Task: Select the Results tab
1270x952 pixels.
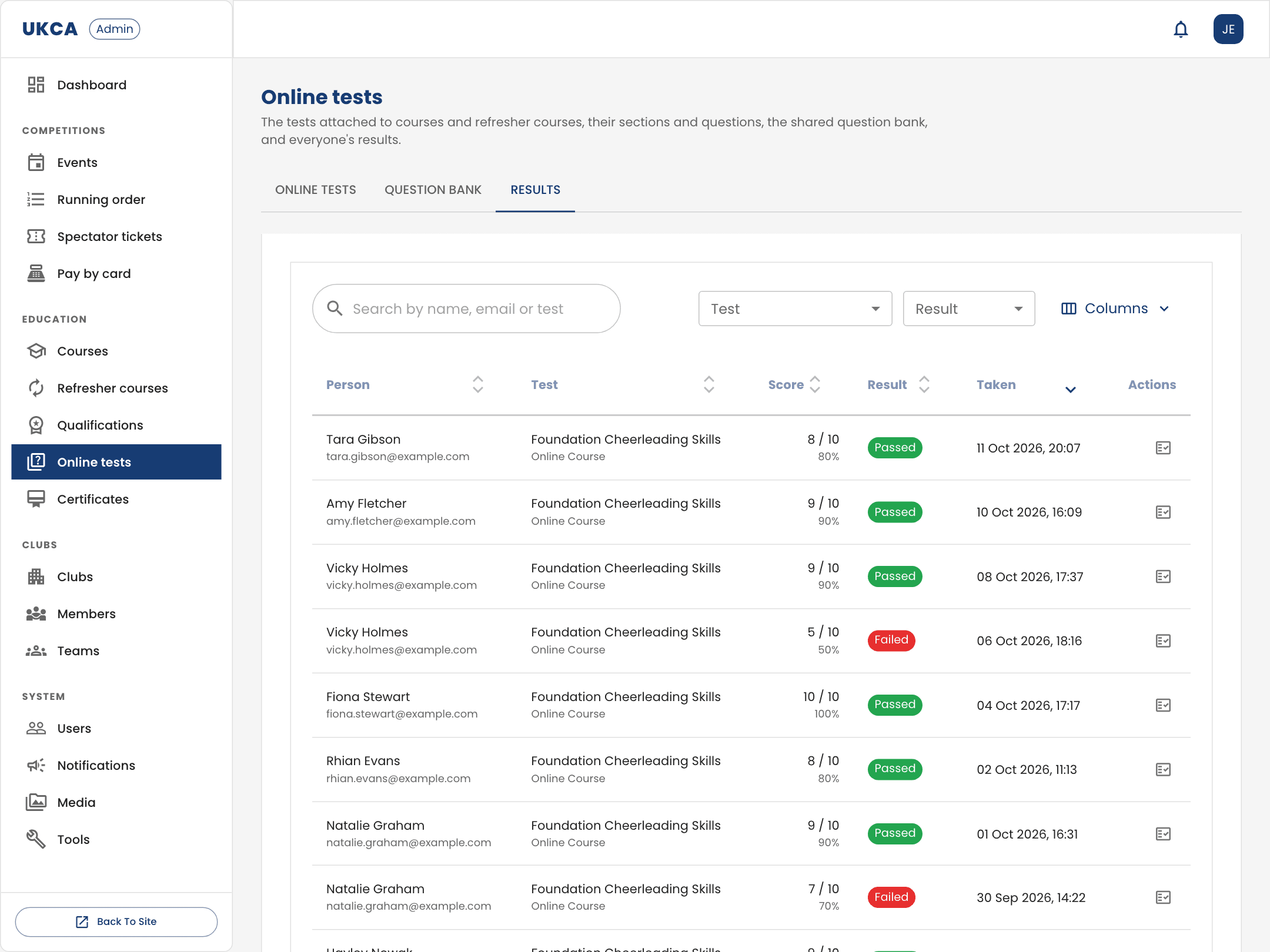Action: [535, 190]
